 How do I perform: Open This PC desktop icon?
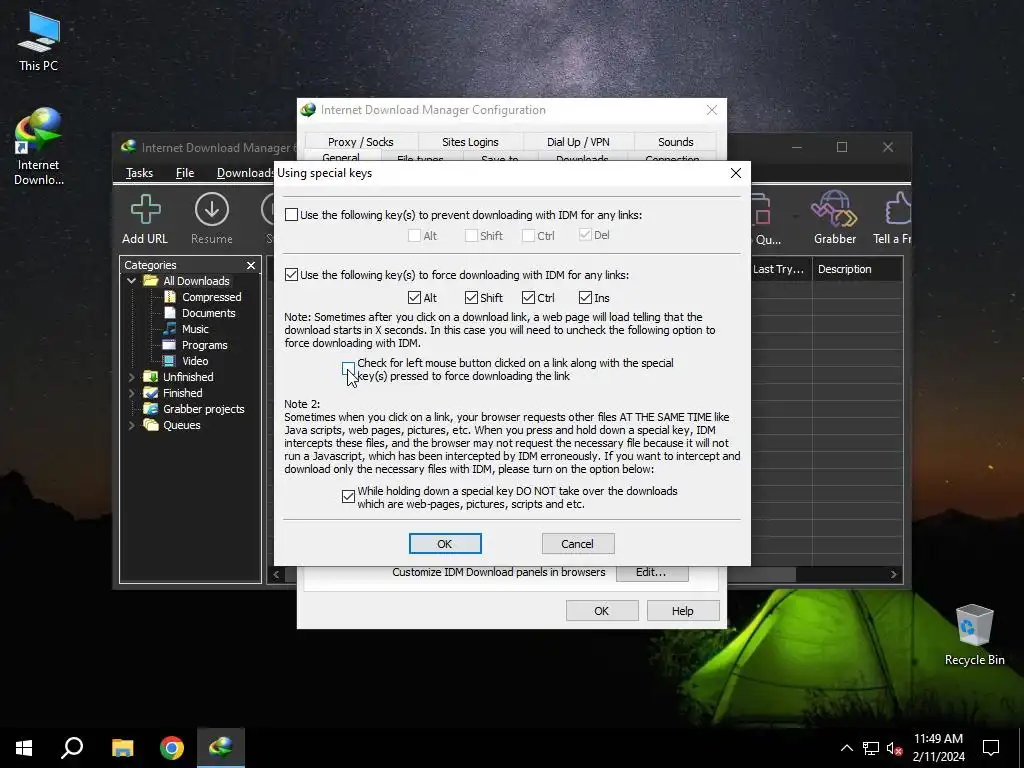39,42
